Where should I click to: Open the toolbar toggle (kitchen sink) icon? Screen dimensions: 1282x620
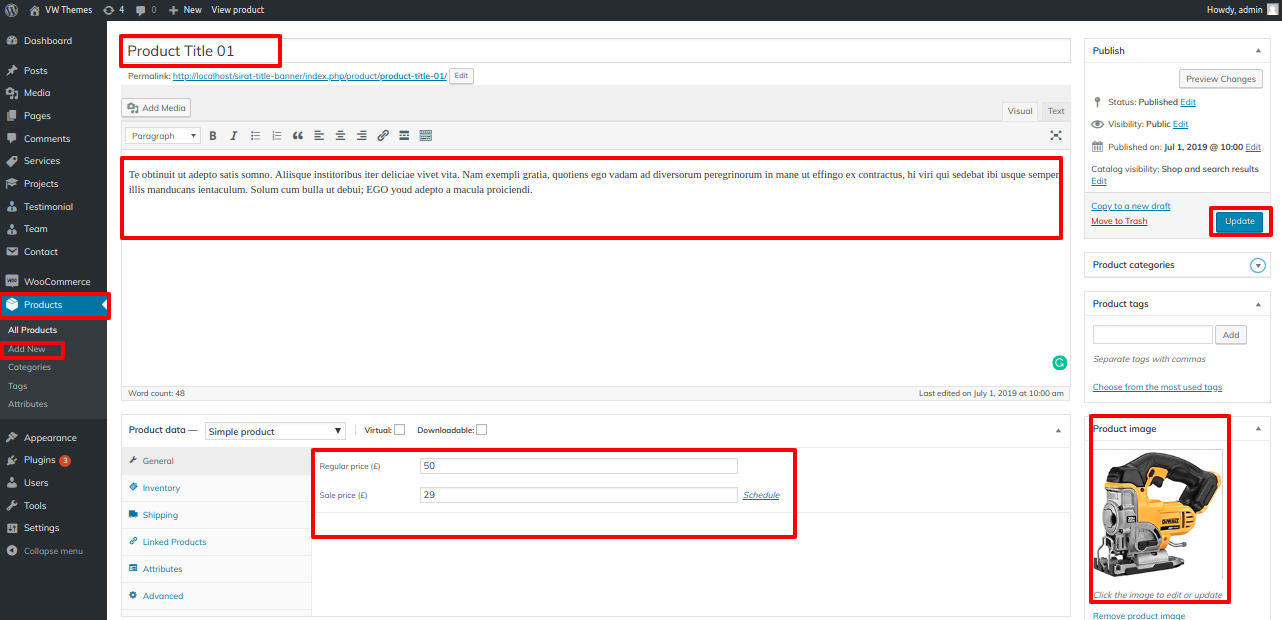click(426, 136)
